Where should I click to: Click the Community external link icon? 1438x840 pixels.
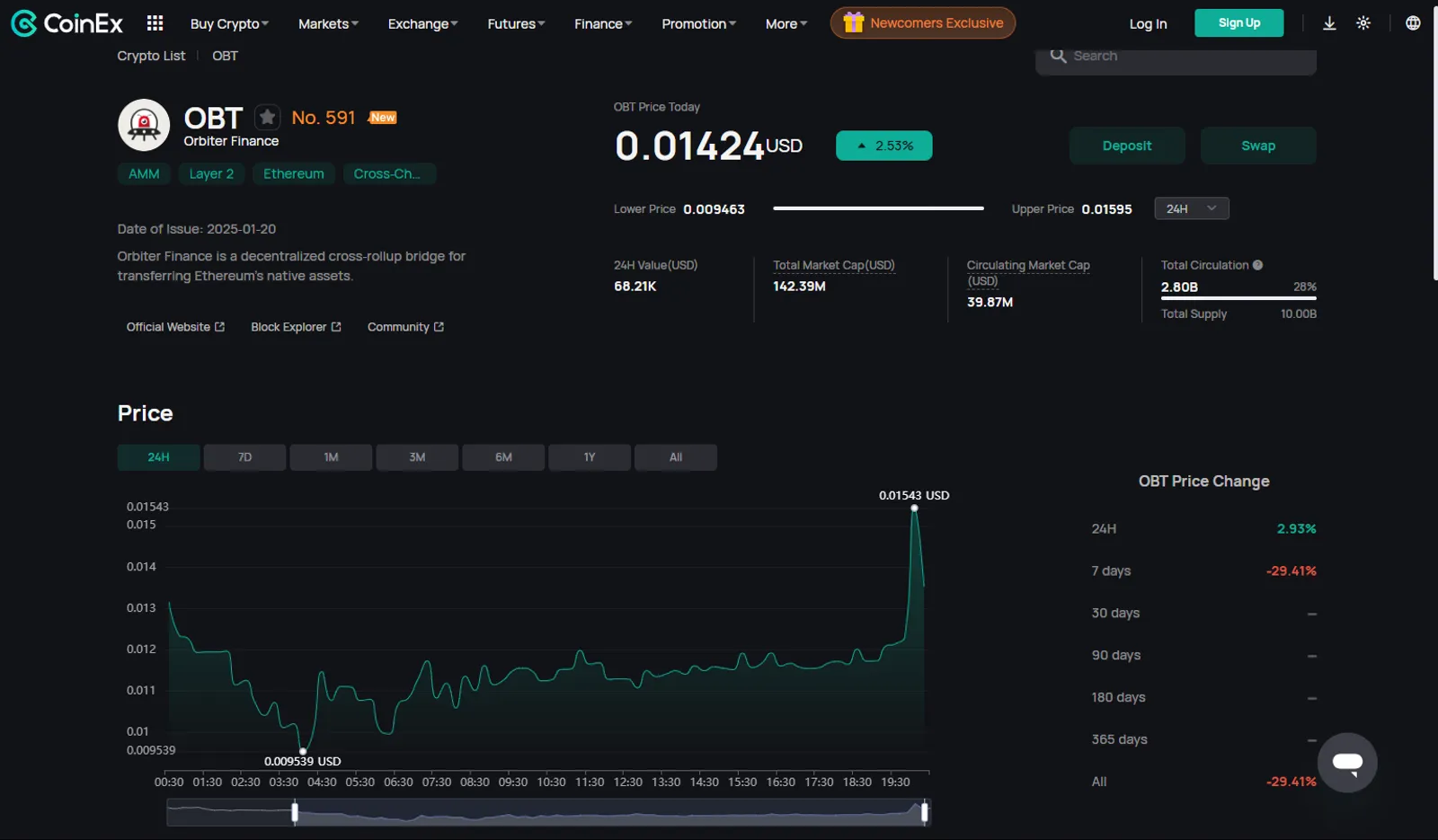[x=439, y=327]
